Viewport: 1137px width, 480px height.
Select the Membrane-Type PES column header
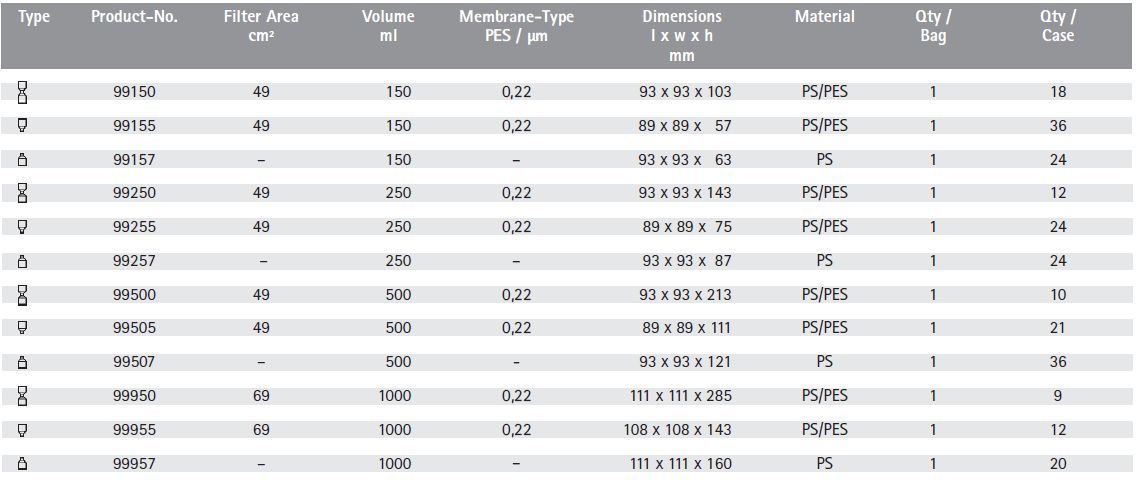pos(516,26)
